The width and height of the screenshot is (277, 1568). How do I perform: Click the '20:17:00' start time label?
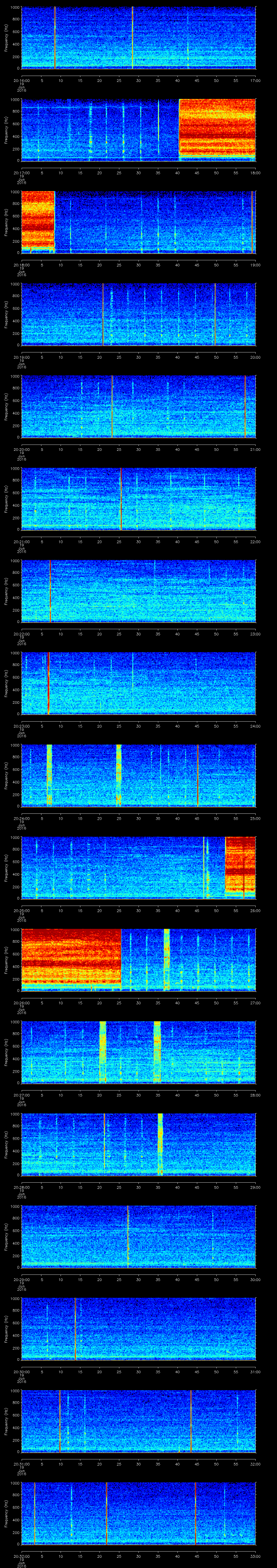coord(21,173)
